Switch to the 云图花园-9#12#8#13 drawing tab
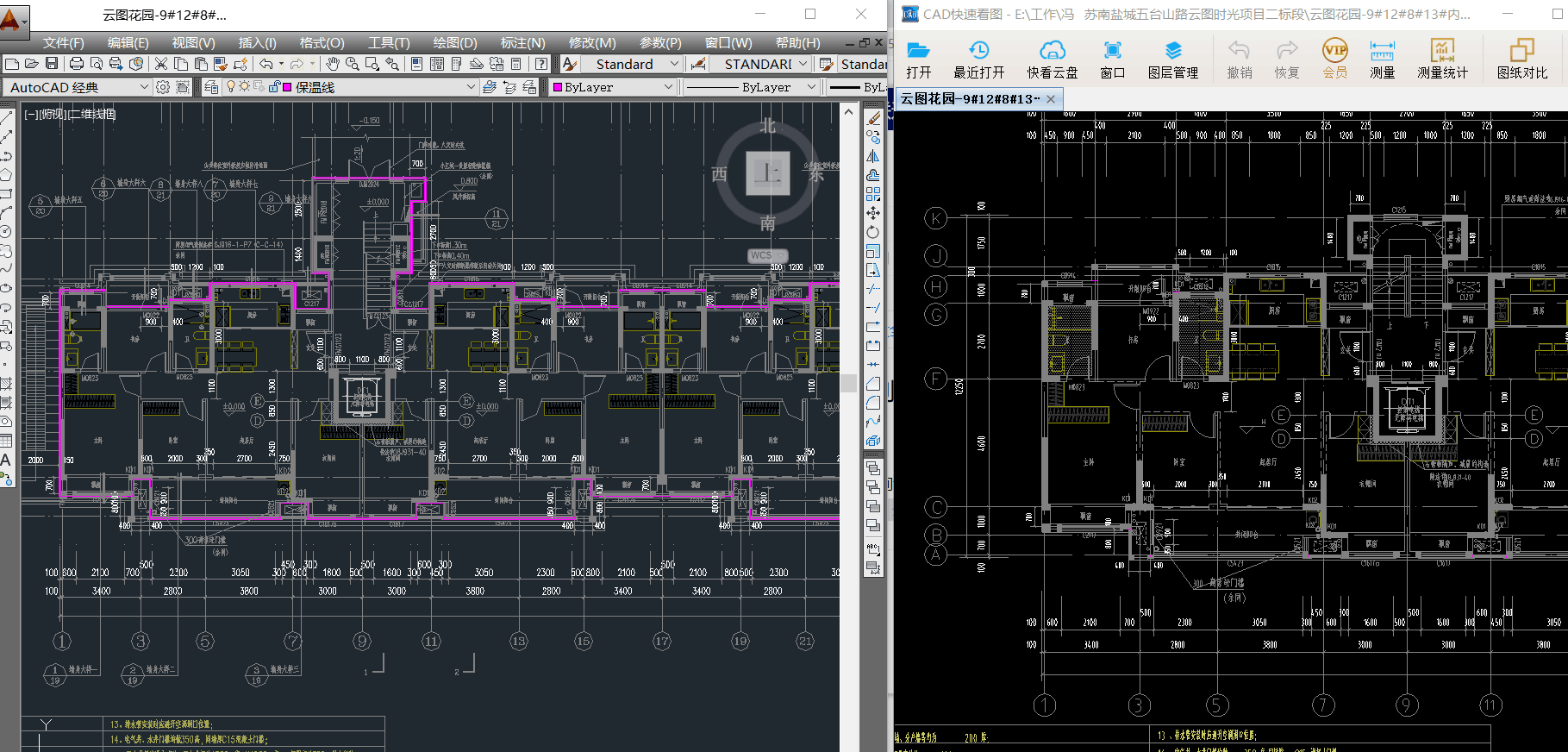 pos(970,99)
